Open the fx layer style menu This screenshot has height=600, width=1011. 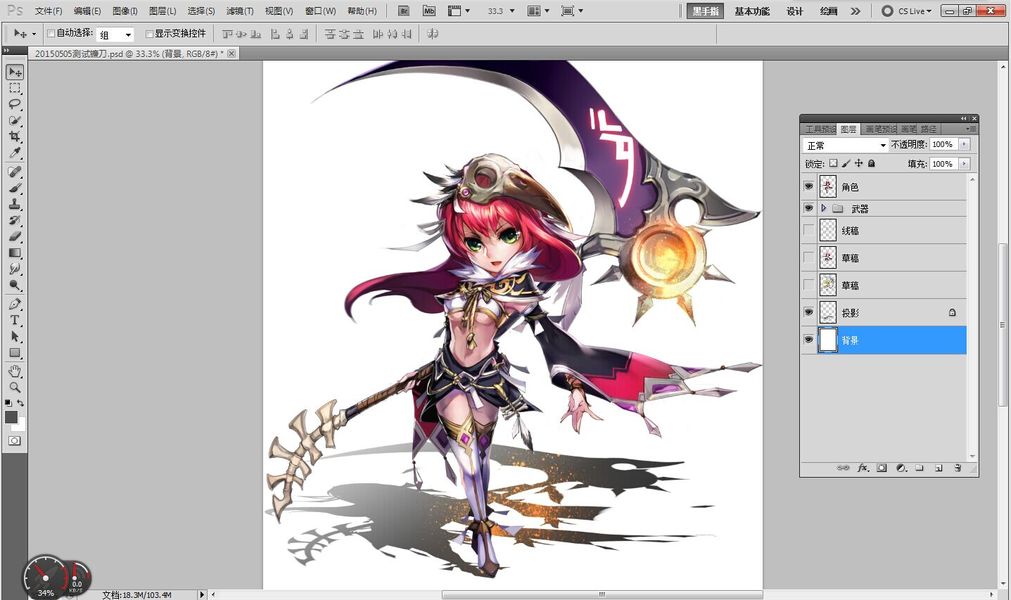(x=863, y=468)
